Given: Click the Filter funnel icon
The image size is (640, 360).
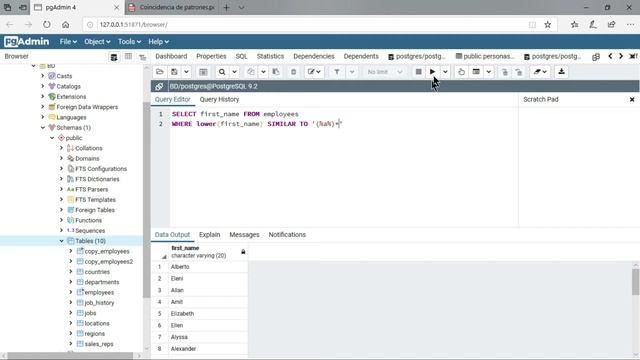Looking at the screenshot, I should point(337,72).
